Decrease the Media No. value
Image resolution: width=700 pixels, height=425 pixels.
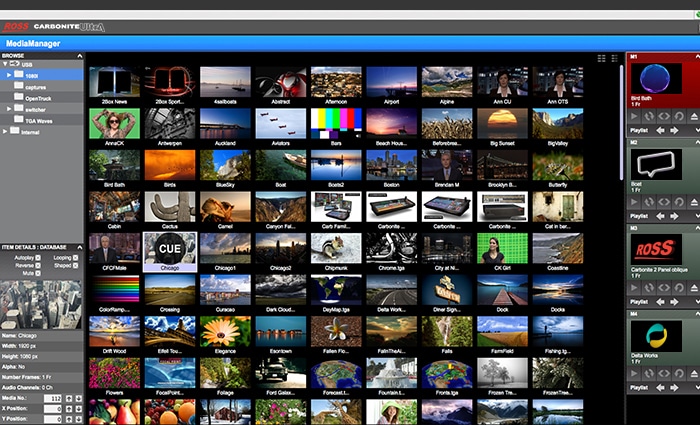79,398
